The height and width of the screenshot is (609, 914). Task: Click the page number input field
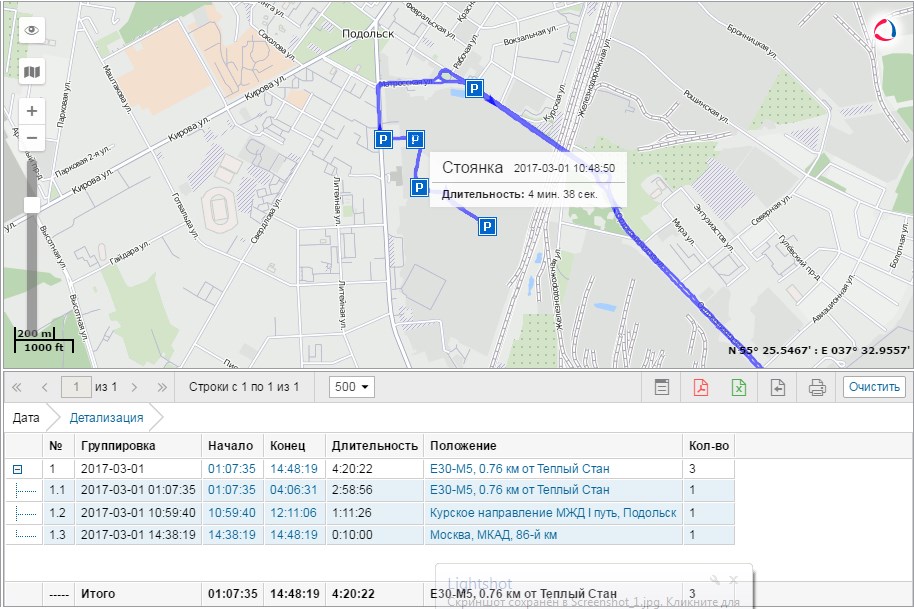[x=75, y=387]
